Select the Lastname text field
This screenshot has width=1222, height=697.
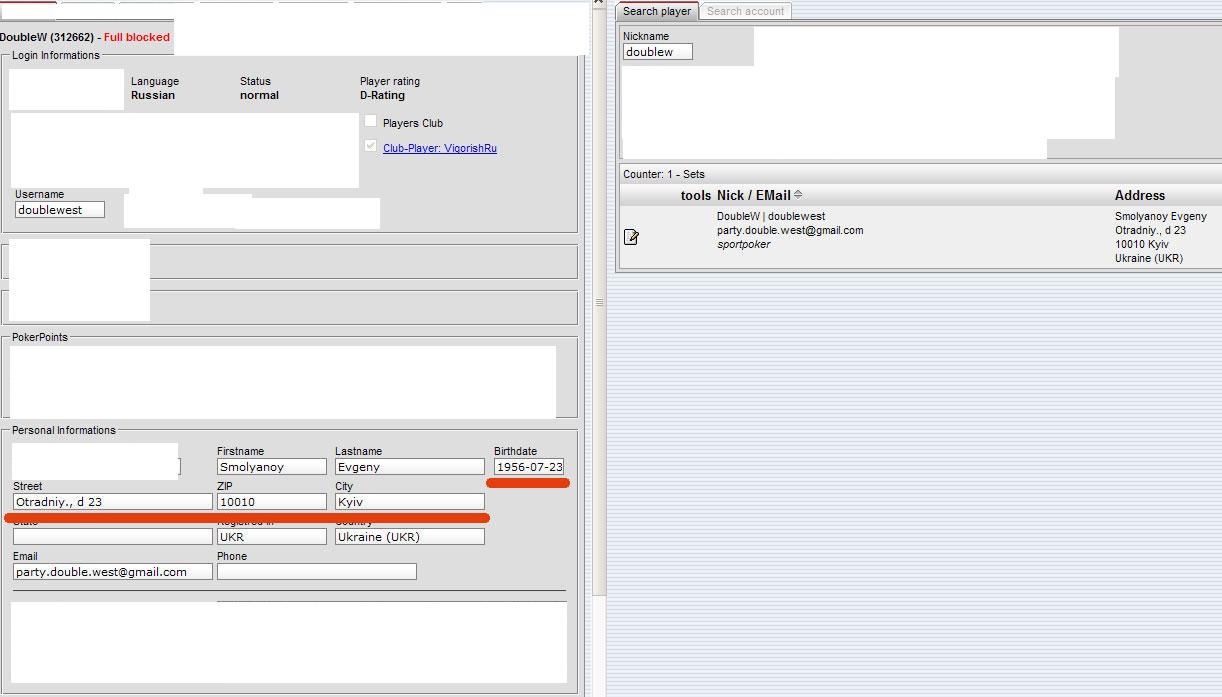pos(409,467)
